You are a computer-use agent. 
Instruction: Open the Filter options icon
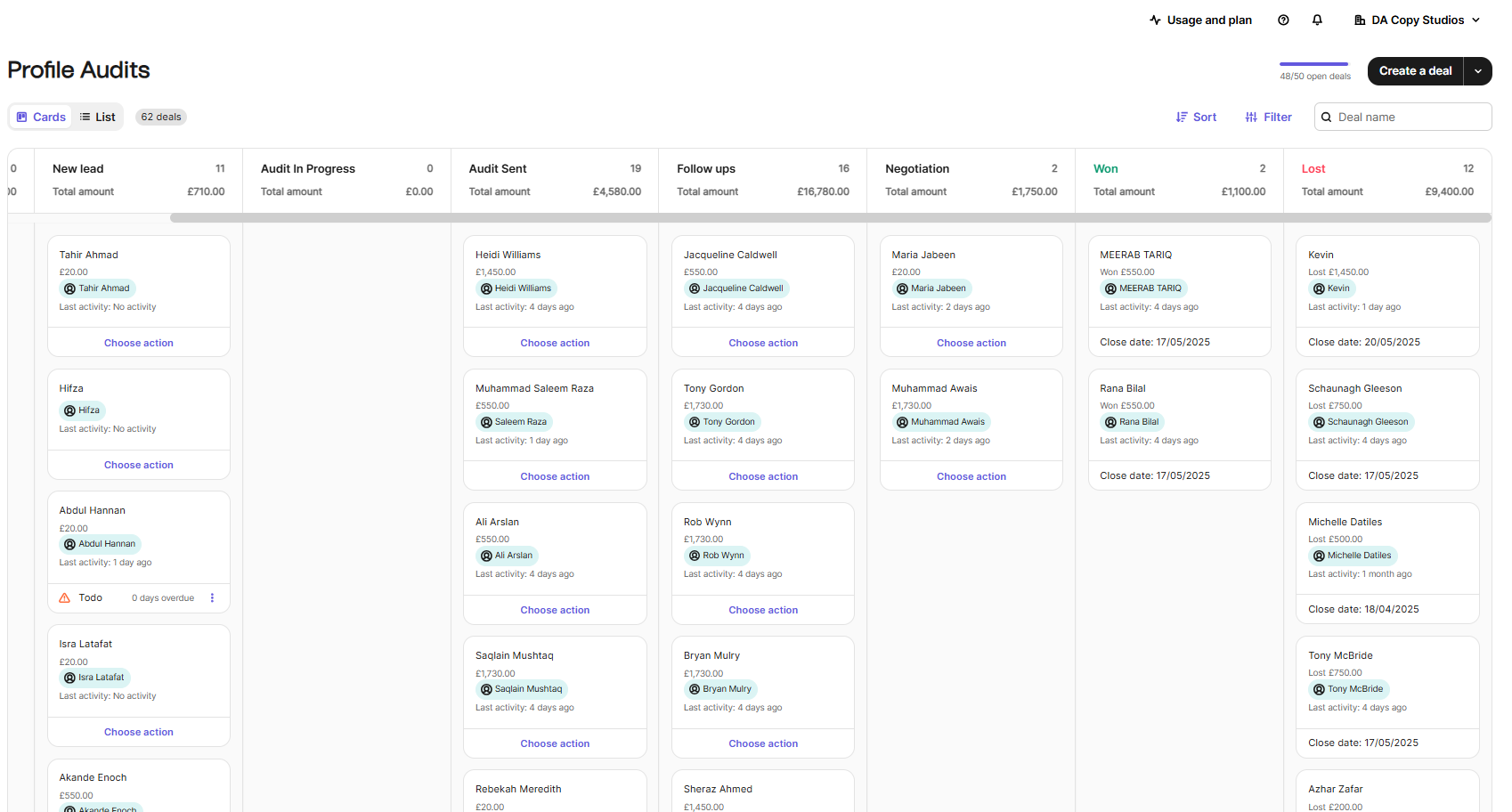point(1251,118)
